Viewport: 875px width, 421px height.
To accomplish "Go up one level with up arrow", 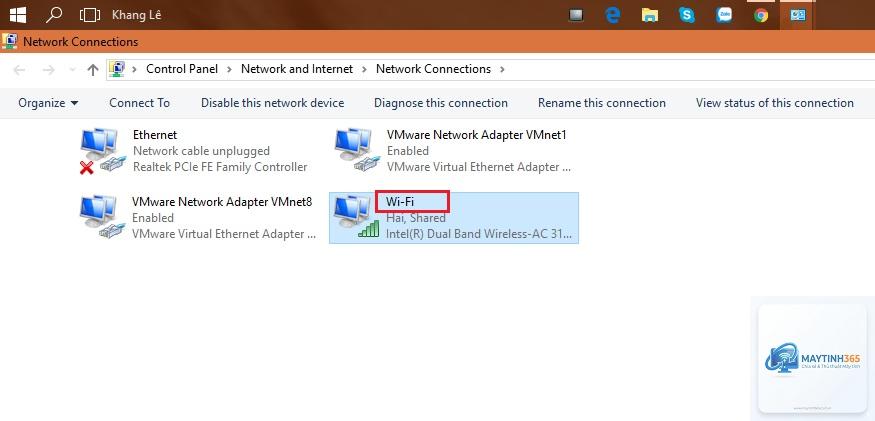I will coord(93,70).
